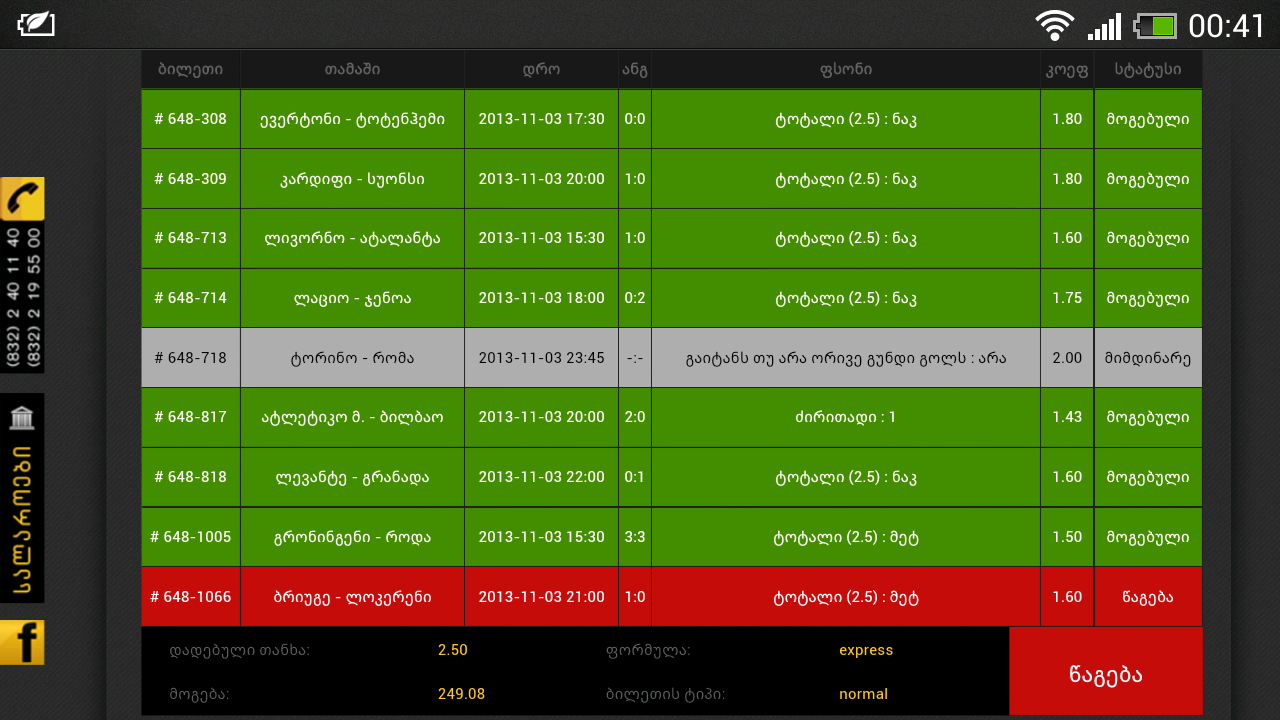Tap the Wi-Fi status icon
Image resolution: width=1280 pixels, height=720 pixels.
(1054, 25)
